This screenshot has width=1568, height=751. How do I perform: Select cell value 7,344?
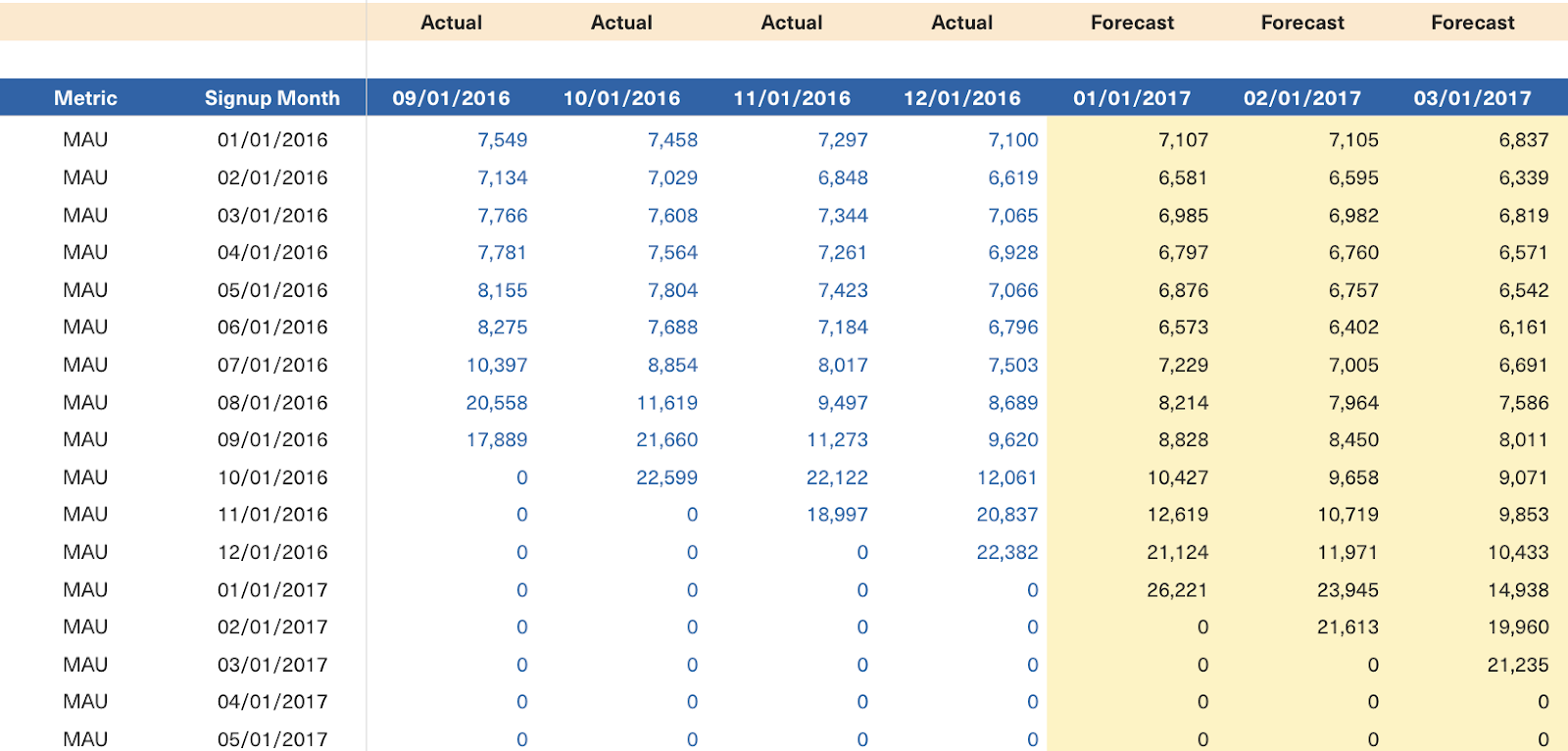(x=843, y=216)
